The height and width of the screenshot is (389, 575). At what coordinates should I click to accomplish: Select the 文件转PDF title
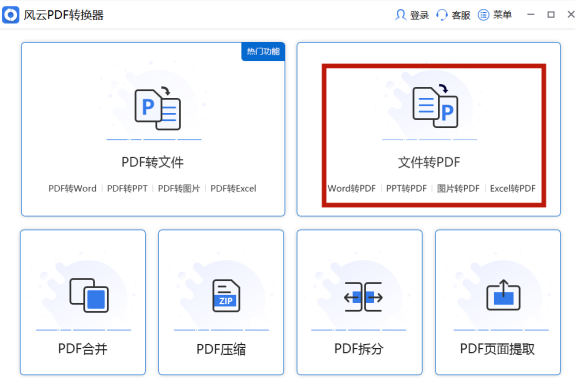click(x=429, y=162)
